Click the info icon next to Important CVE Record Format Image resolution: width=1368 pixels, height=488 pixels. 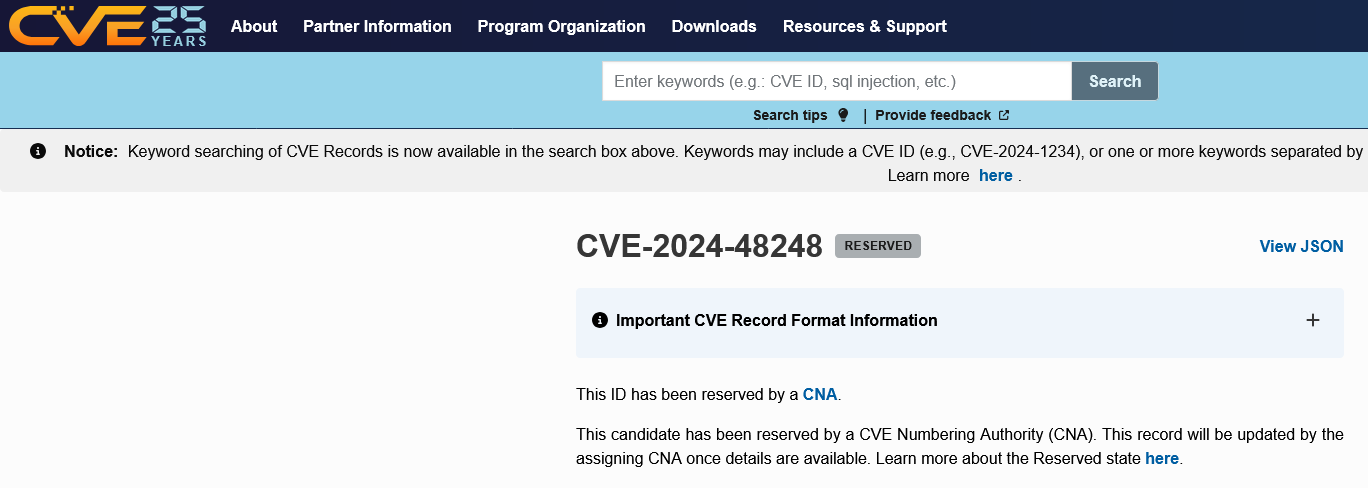click(x=600, y=320)
